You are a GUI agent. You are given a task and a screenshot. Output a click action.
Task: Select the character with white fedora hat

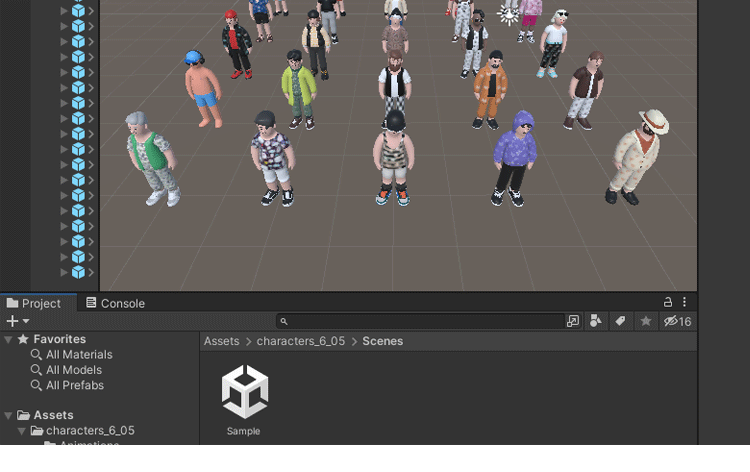tap(636, 157)
